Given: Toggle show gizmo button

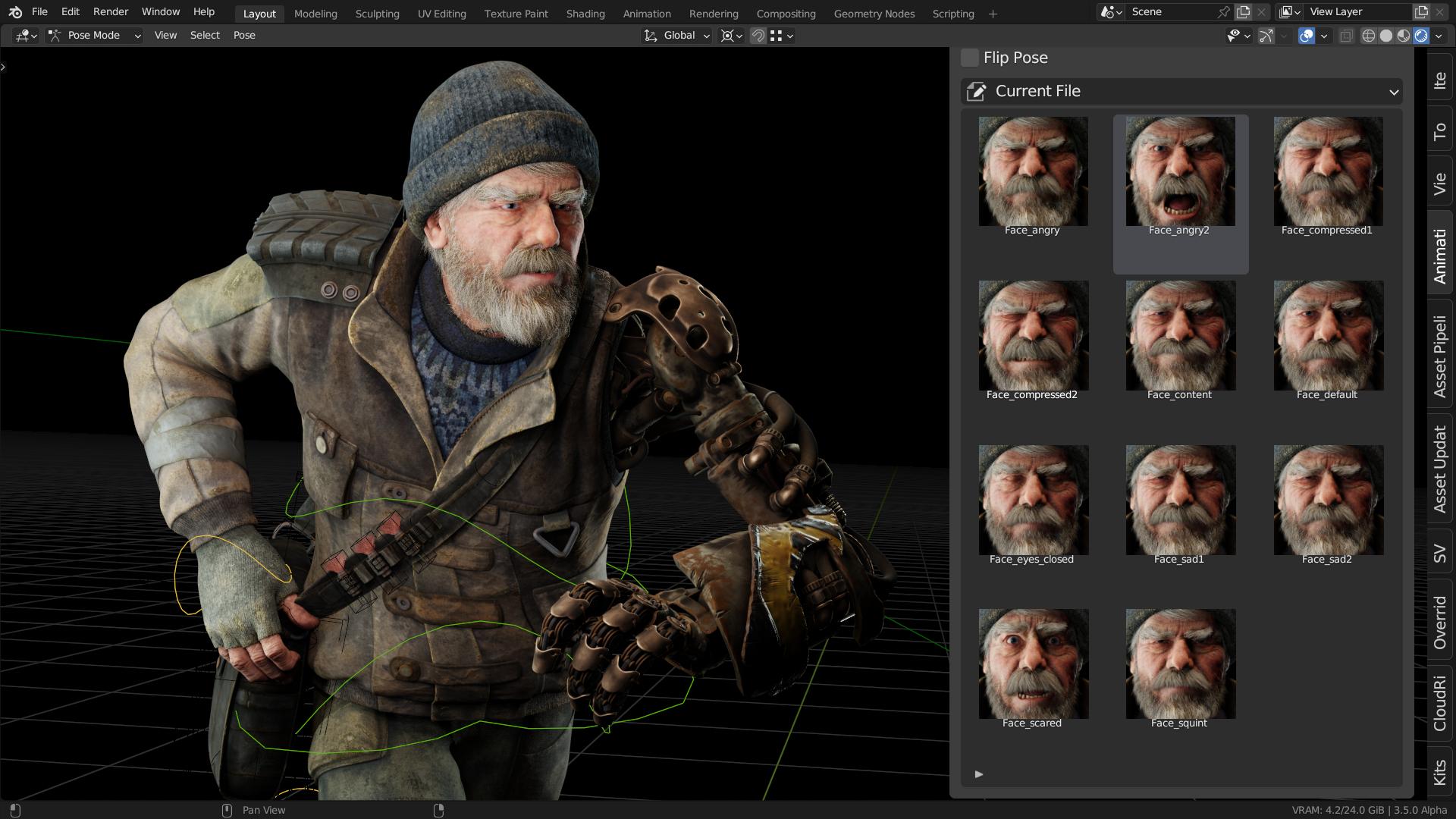Looking at the screenshot, I should pos(1266,36).
